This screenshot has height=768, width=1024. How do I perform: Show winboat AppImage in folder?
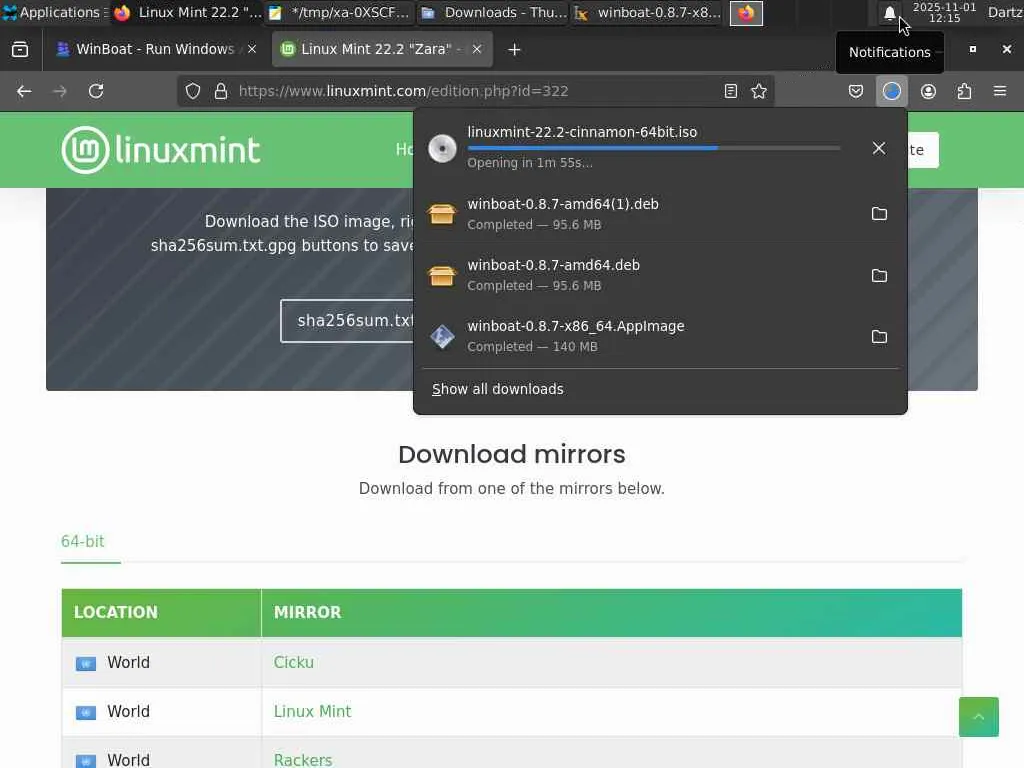coord(879,336)
